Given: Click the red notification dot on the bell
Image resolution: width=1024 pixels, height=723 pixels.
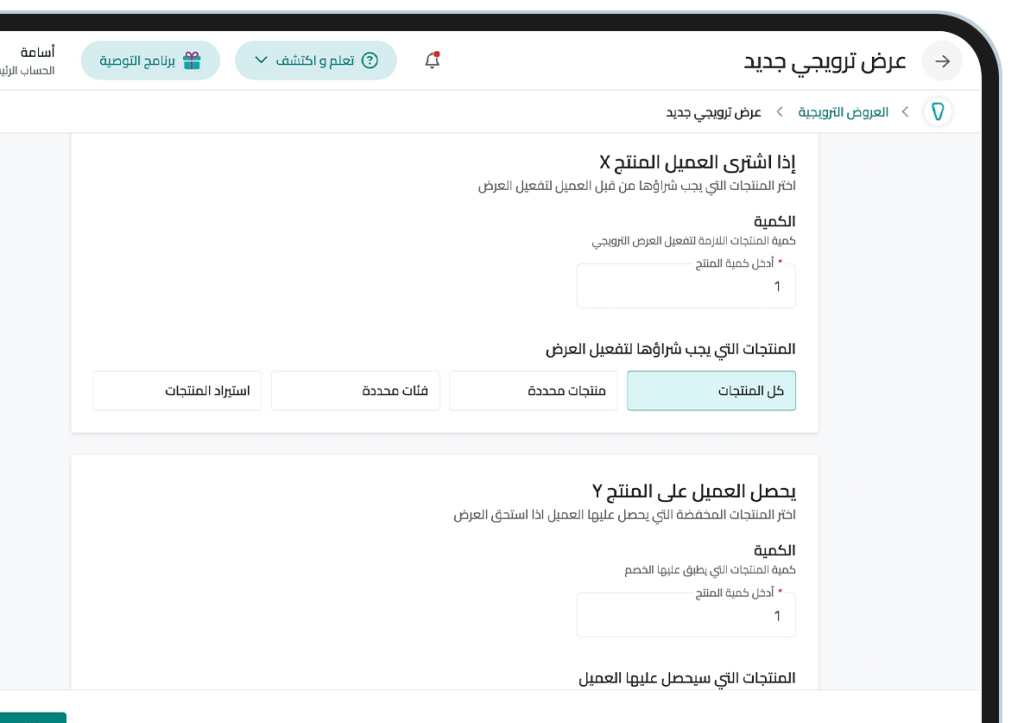Looking at the screenshot, I should click(439, 53).
